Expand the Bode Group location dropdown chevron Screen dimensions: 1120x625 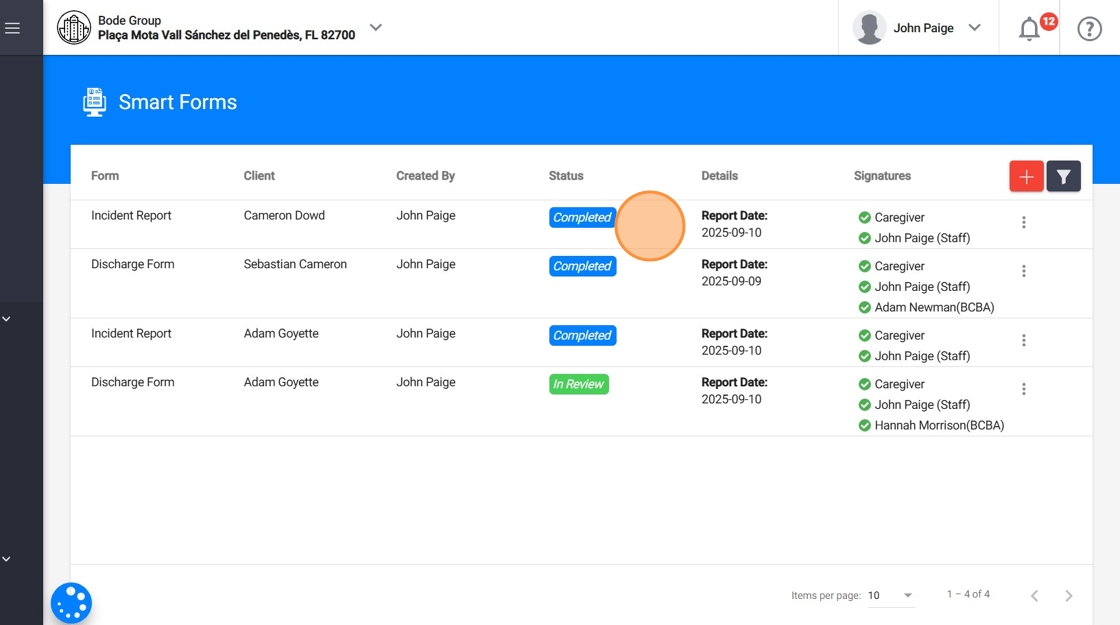(376, 27)
